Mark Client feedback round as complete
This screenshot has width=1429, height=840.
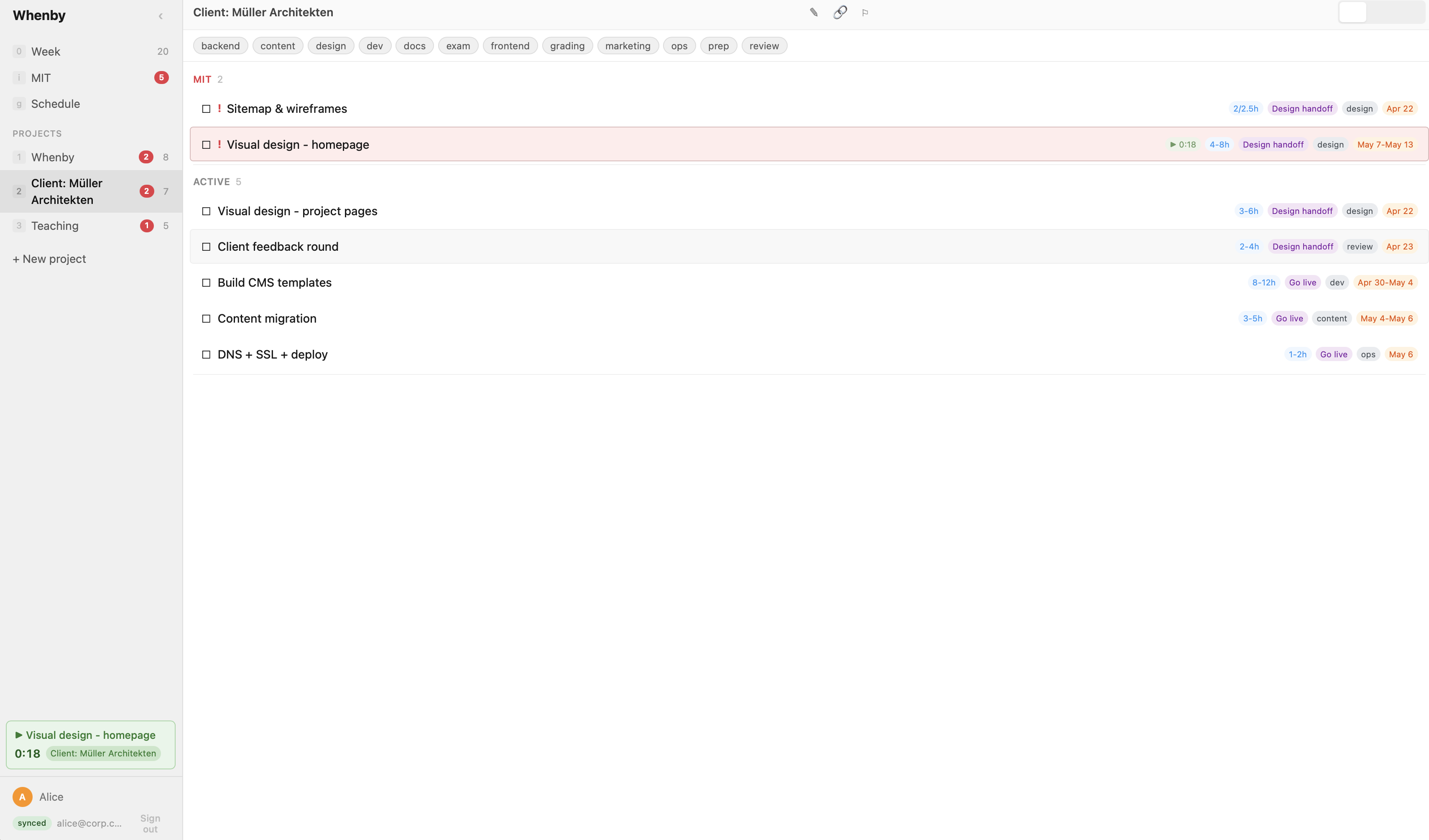pyautogui.click(x=207, y=247)
